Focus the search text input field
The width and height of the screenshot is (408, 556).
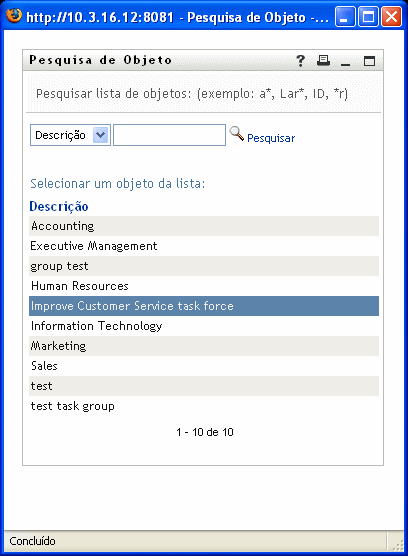coord(169,135)
